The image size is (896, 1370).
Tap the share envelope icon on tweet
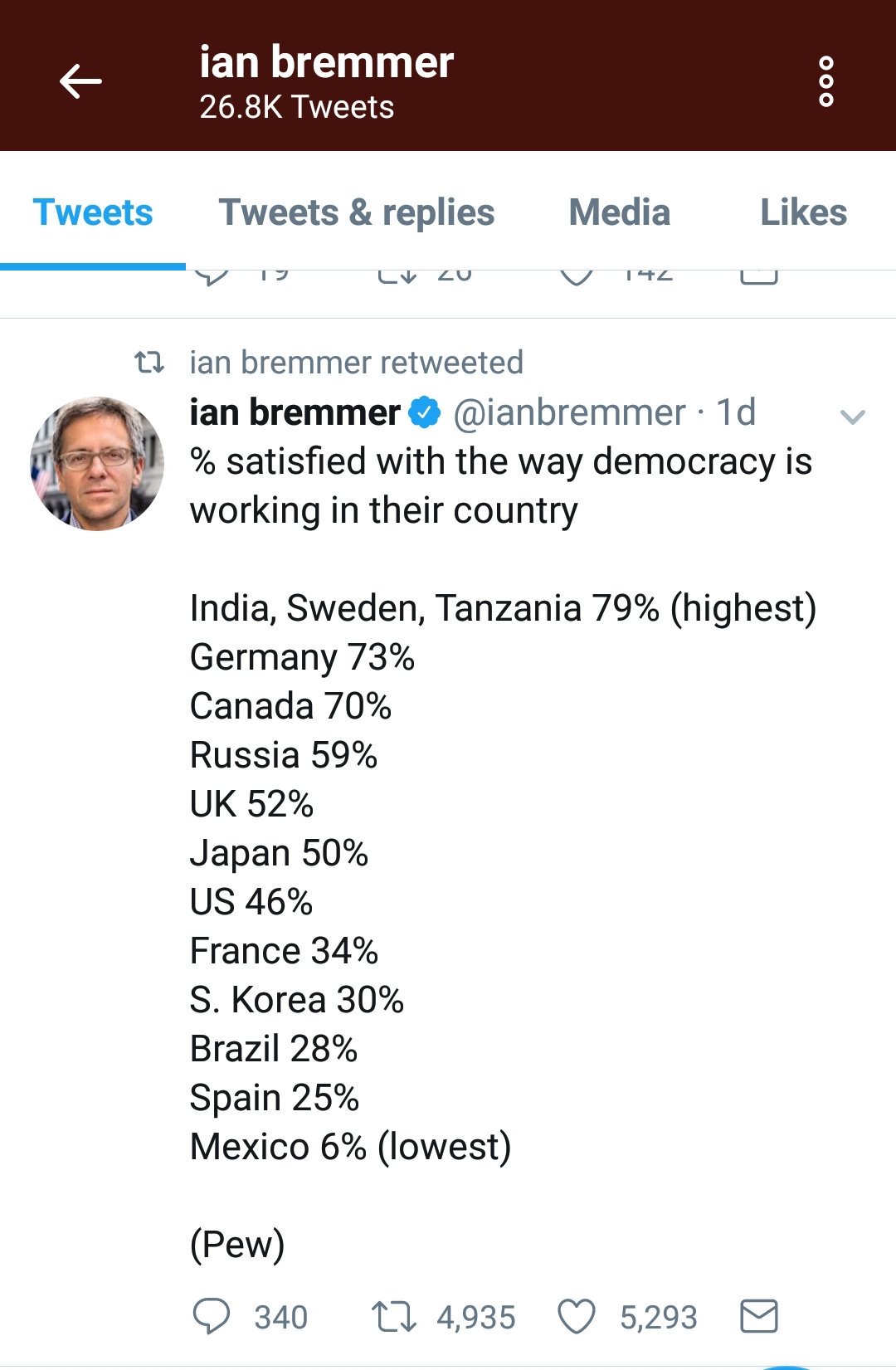(758, 1316)
